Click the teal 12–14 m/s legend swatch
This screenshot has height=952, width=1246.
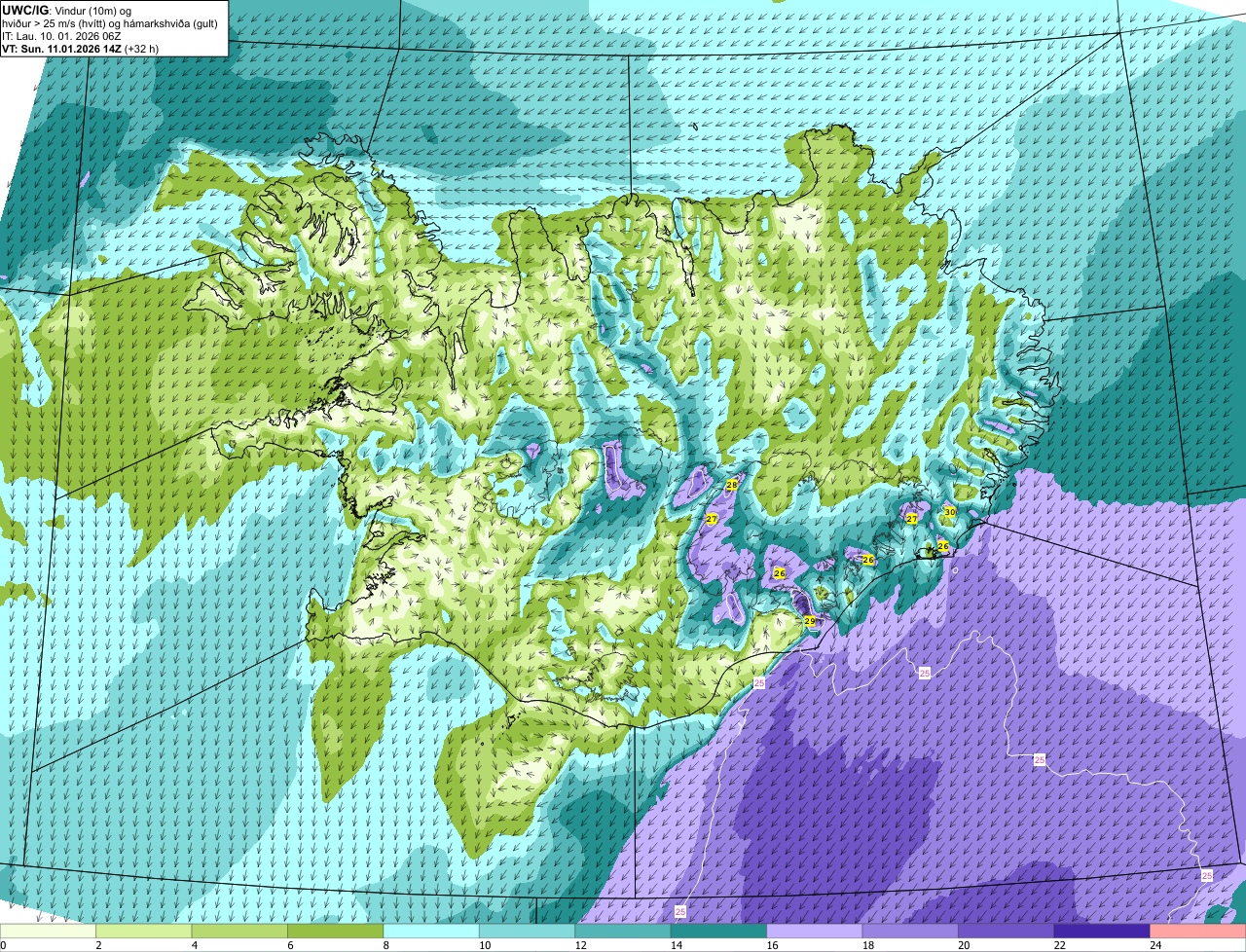[x=624, y=932]
